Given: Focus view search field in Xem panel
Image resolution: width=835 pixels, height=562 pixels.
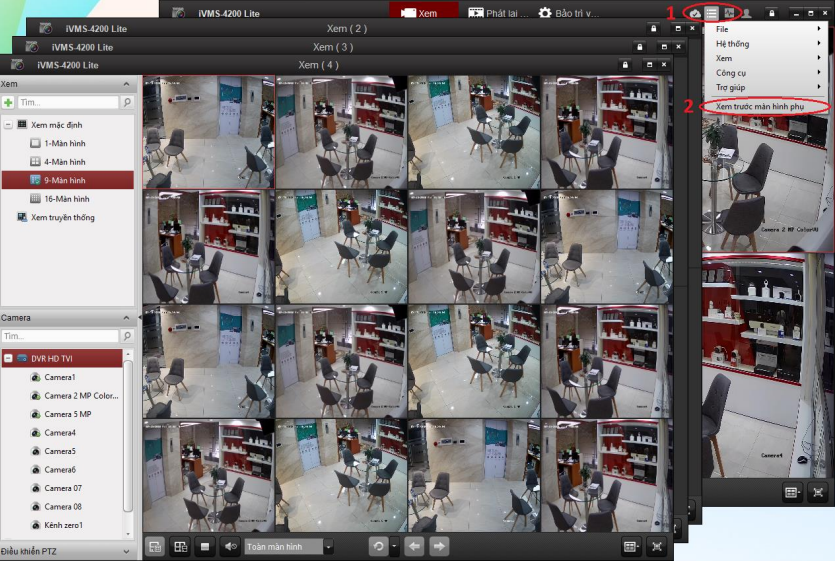Looking at the screenshot, I should [x=68, y=102].
